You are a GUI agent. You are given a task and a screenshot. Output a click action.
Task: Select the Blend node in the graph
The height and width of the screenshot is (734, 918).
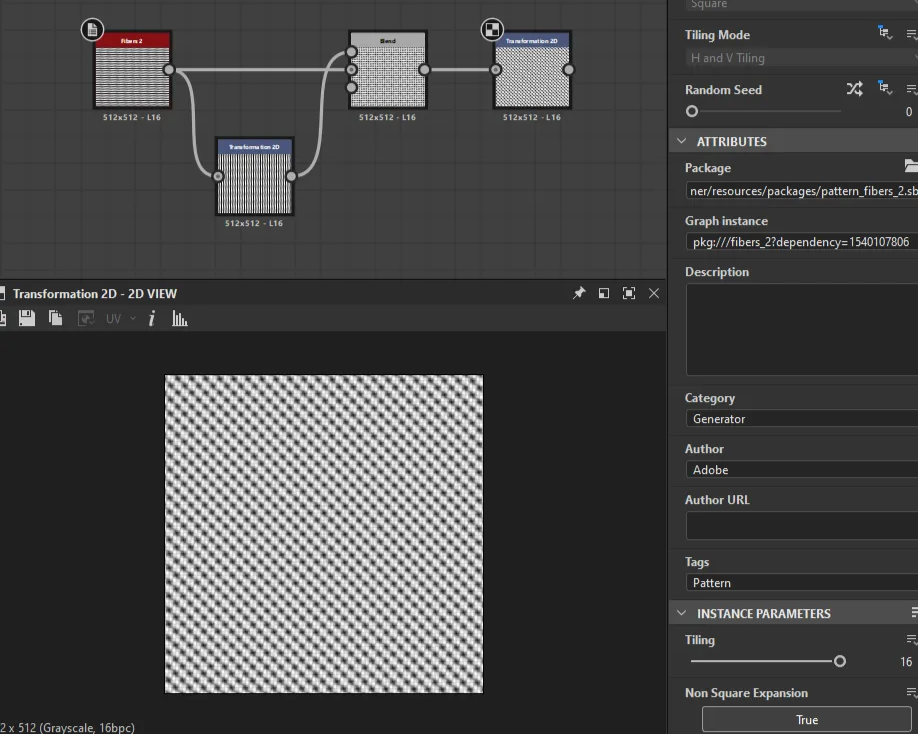(388, 76)
